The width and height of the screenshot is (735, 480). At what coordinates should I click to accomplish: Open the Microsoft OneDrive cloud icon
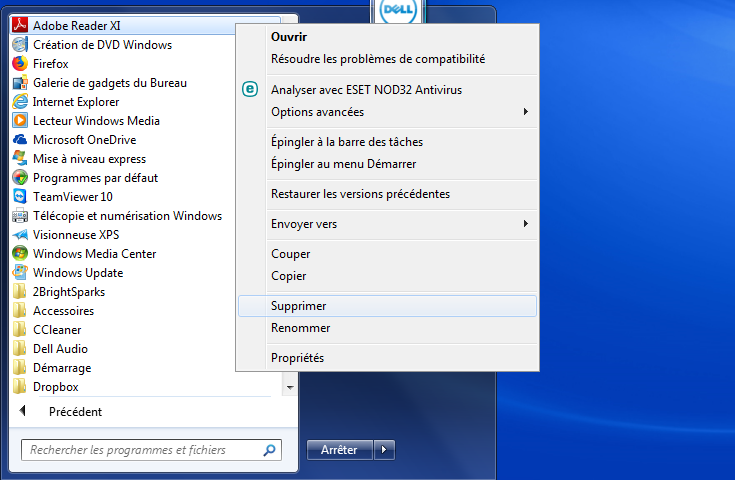click(20, 139)
